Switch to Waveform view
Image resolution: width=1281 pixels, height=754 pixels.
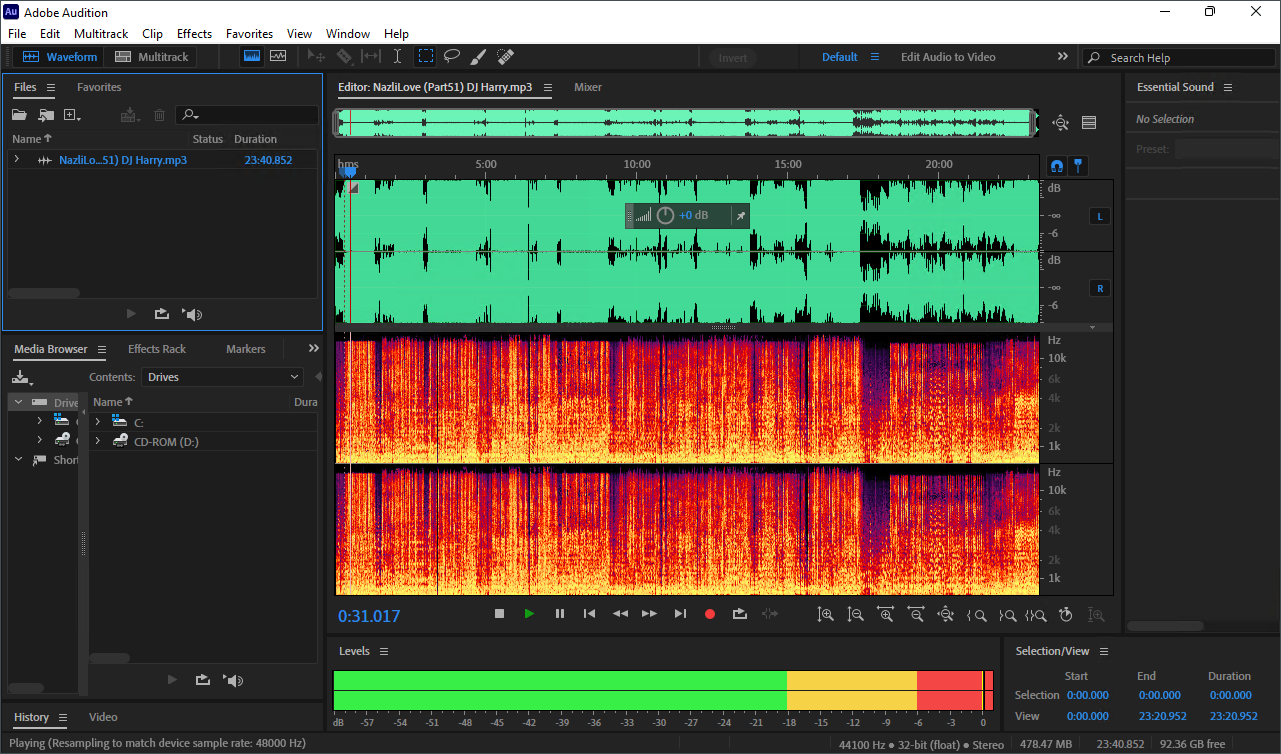[60, 57]
